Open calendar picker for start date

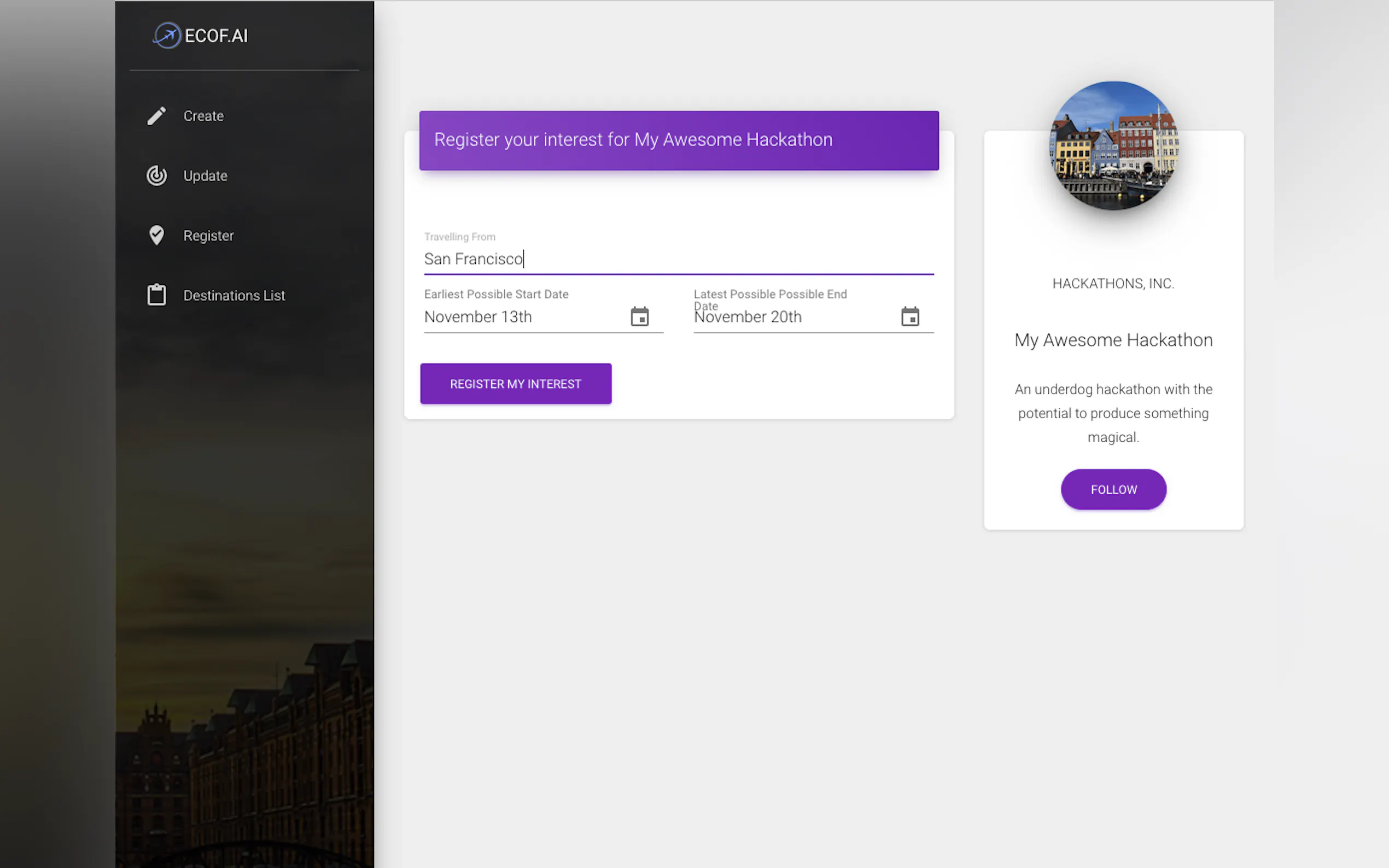tap(639, 316)
